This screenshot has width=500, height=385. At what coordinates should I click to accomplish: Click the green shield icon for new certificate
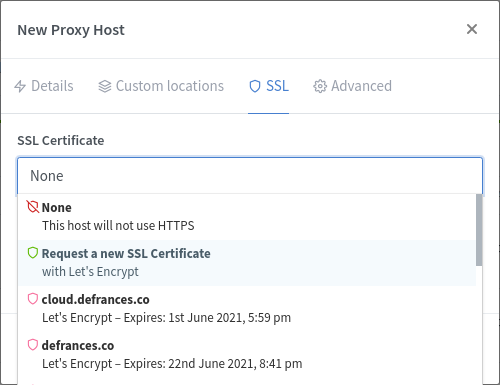33,253
